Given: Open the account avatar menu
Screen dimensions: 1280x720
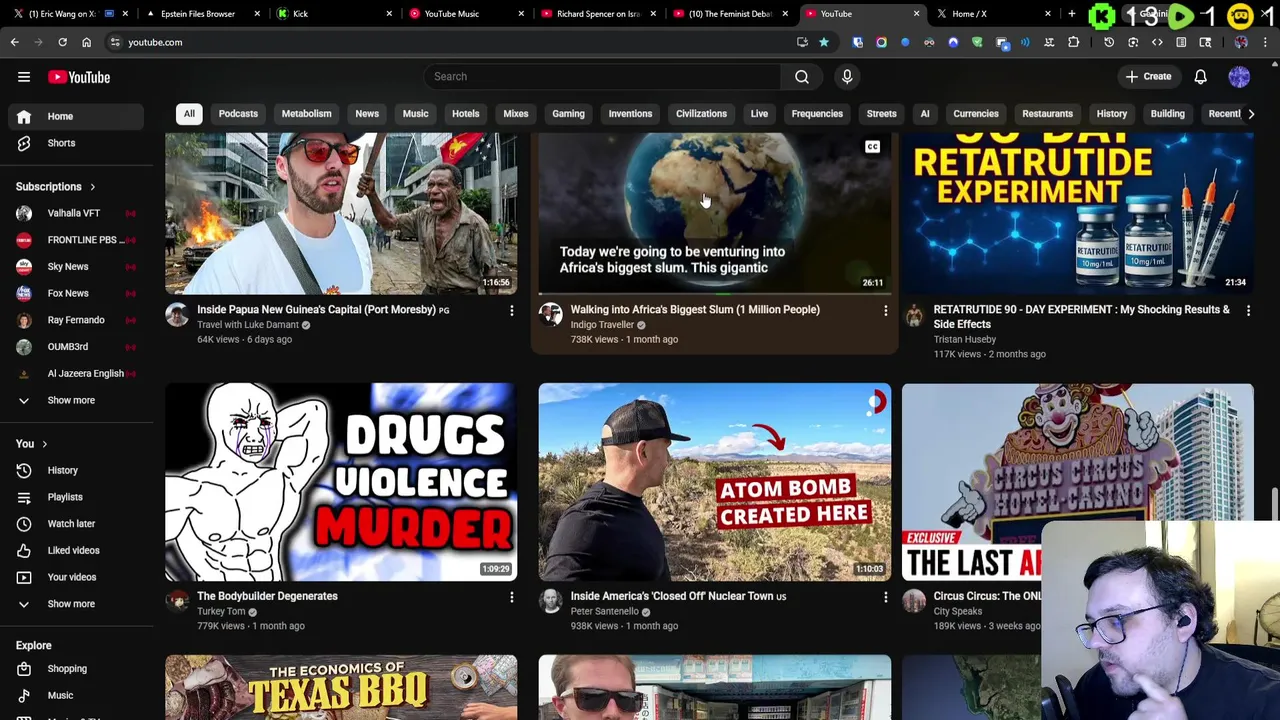Looking at the screenshot, I should click(1239, 77).
